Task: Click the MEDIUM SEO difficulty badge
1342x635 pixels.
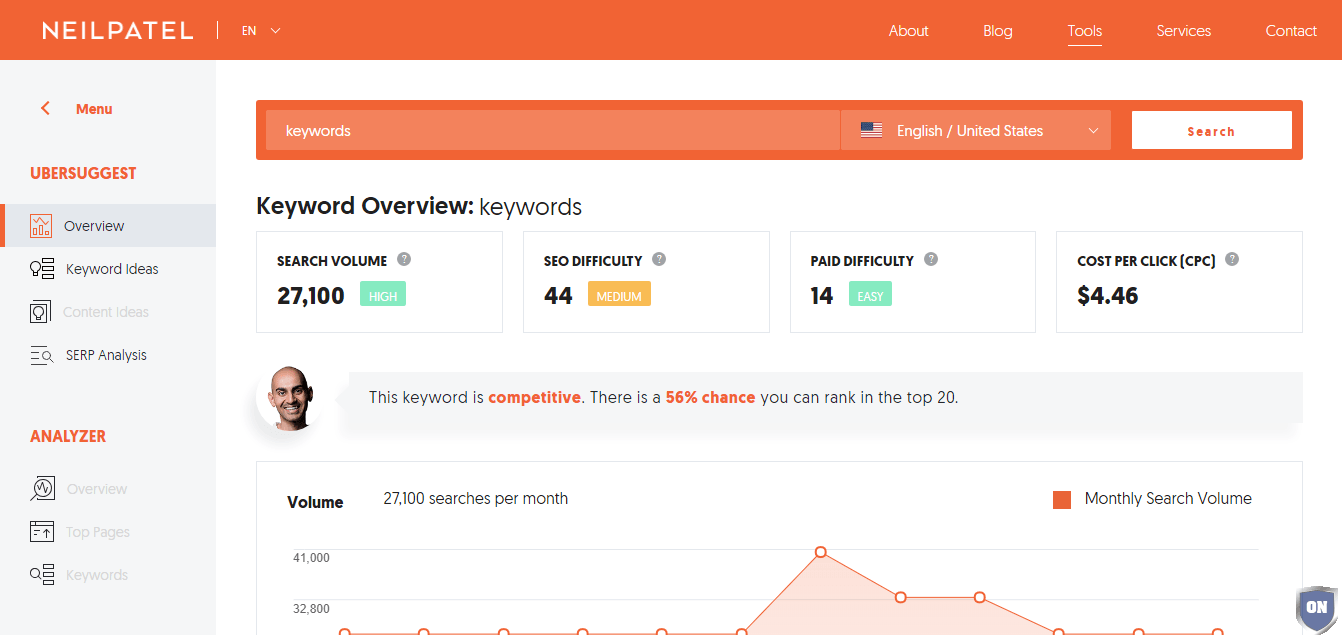Action: pyautogui.click(x=619, y=296)
